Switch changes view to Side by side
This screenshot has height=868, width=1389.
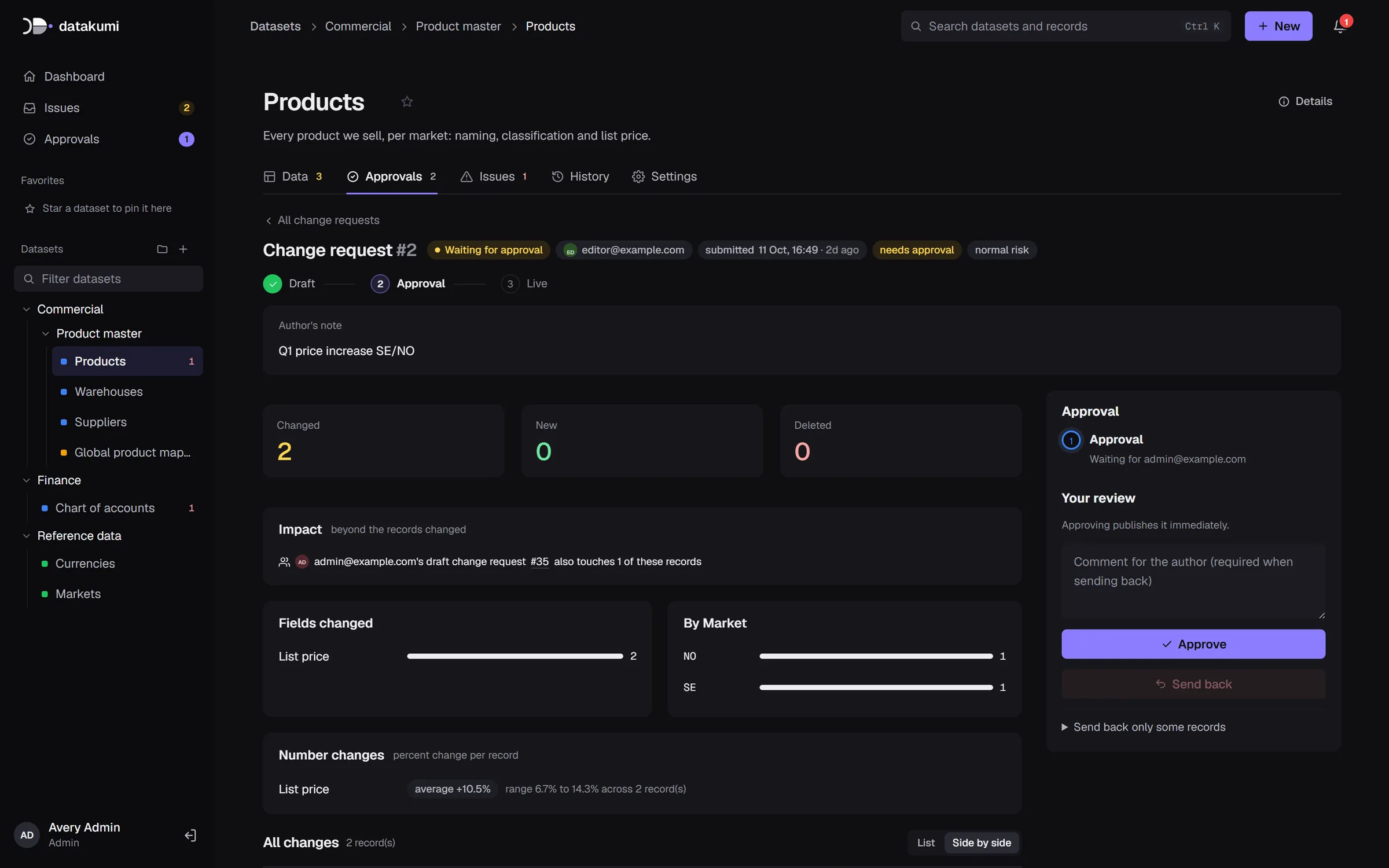[x=982, y=843]
